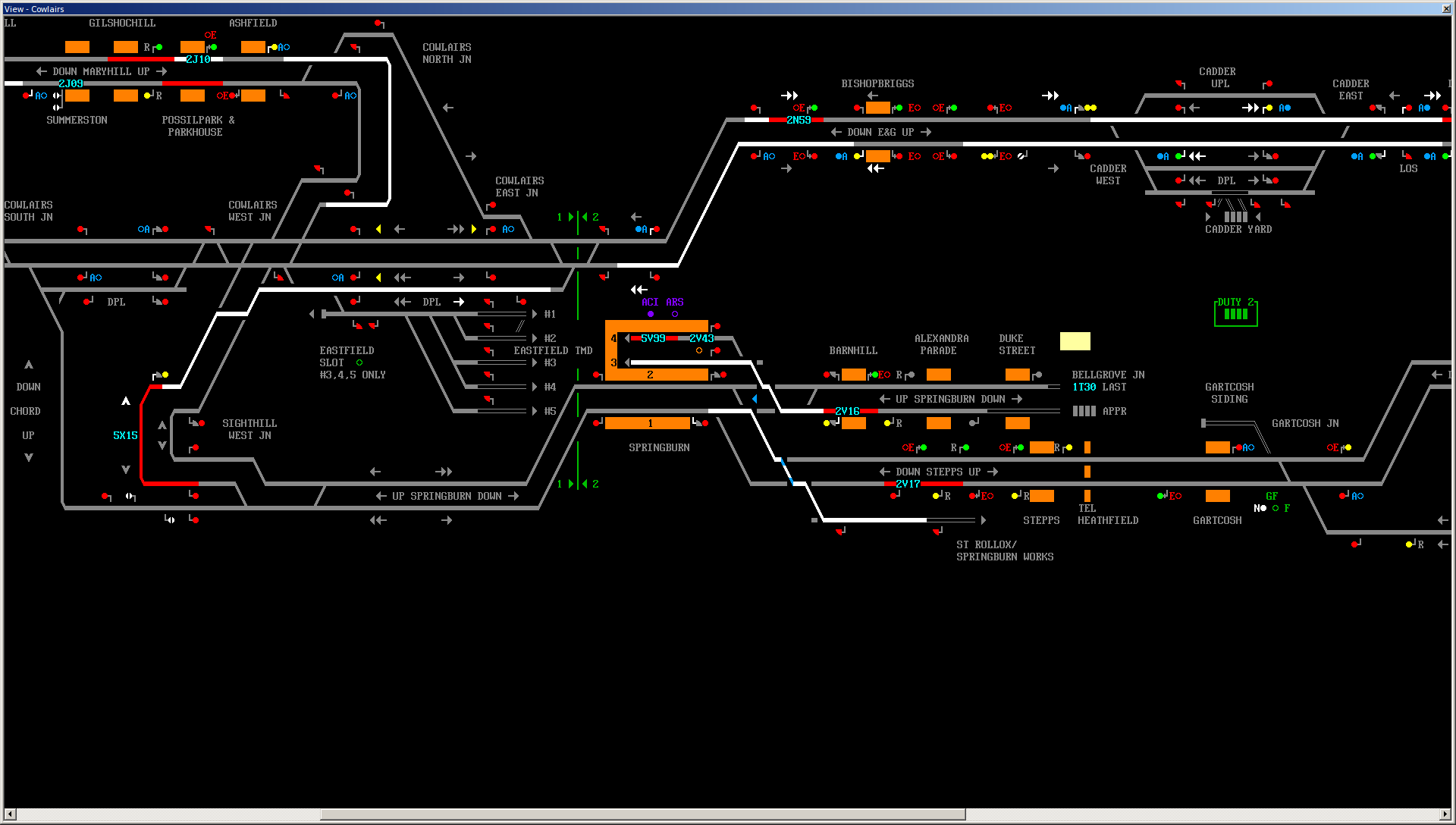The height and width of the screenshot is (825, 1456).
Task: Click double-yellow signal right of Bishopbriggs upper line
Action: click(1090, 108)
